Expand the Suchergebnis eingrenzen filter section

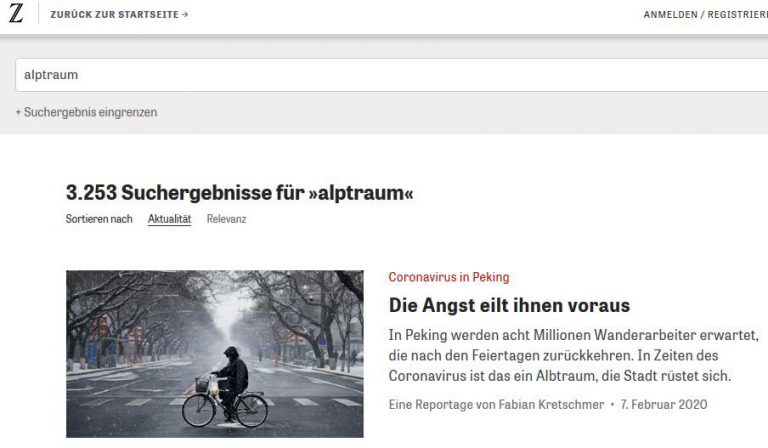click(90, 113)
